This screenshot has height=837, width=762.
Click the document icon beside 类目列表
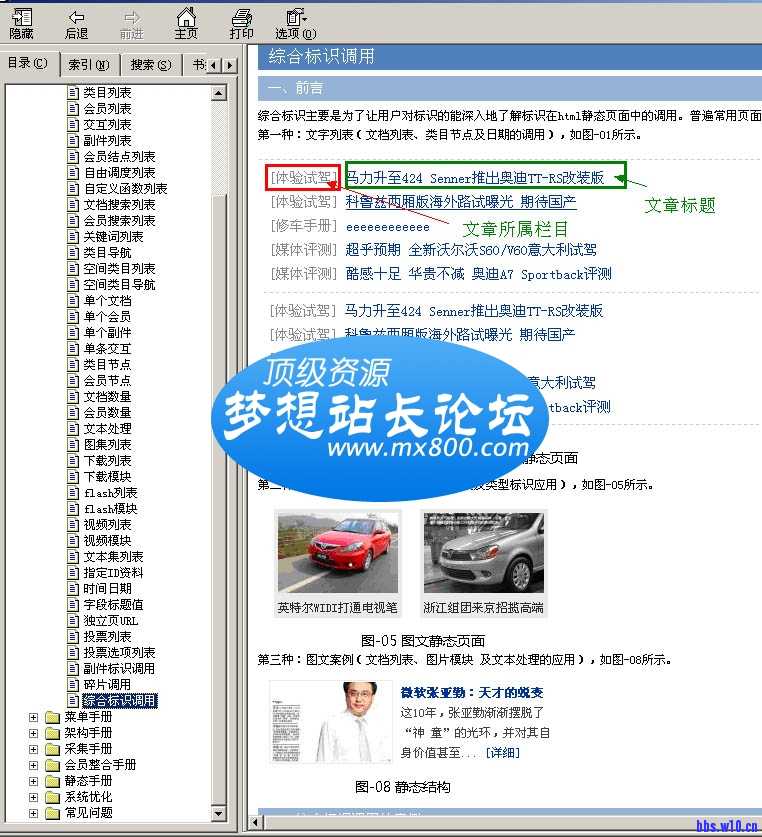pos(73,93)
